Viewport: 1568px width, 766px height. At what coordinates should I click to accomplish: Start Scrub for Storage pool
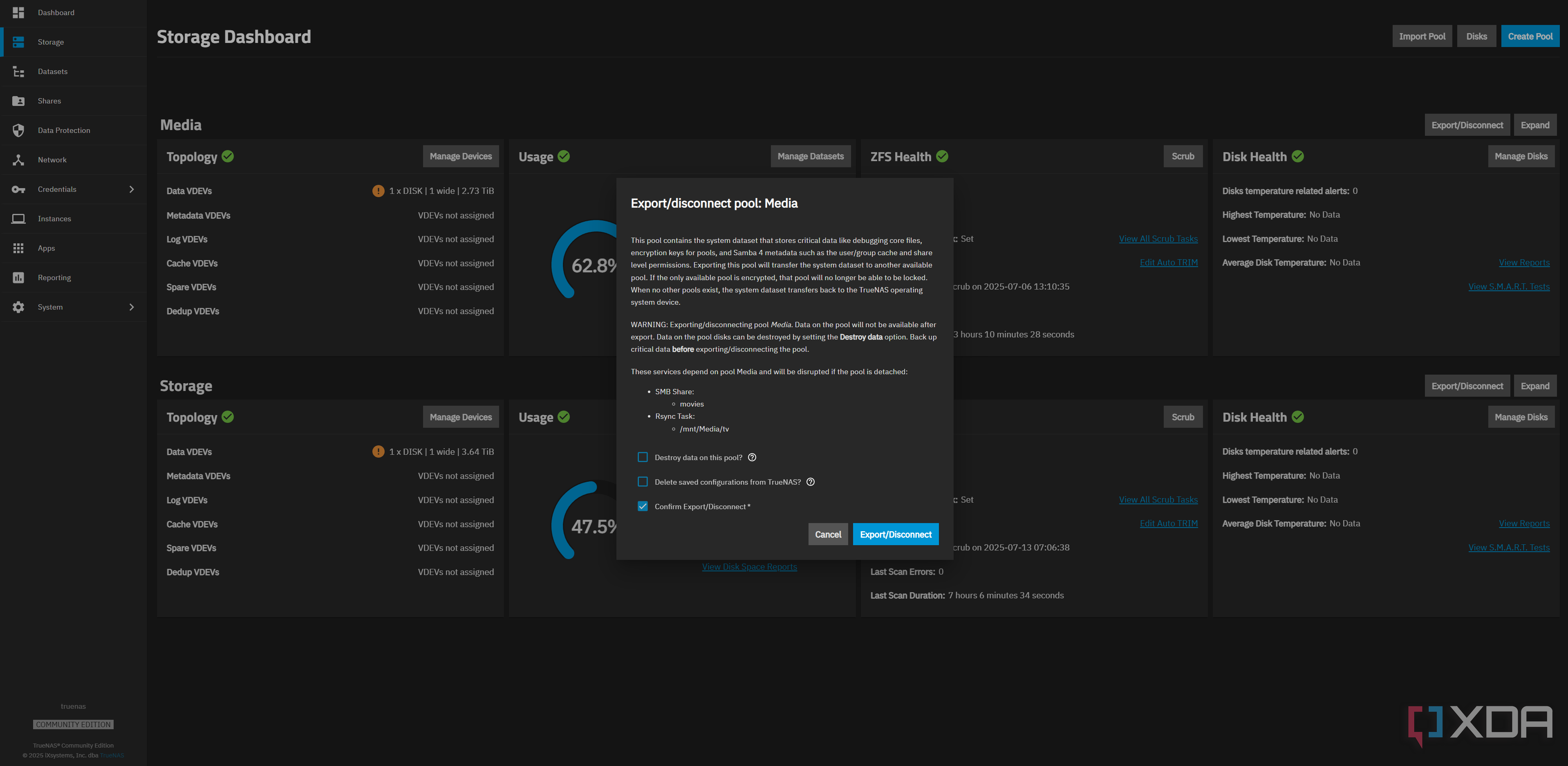[1183, 417]
